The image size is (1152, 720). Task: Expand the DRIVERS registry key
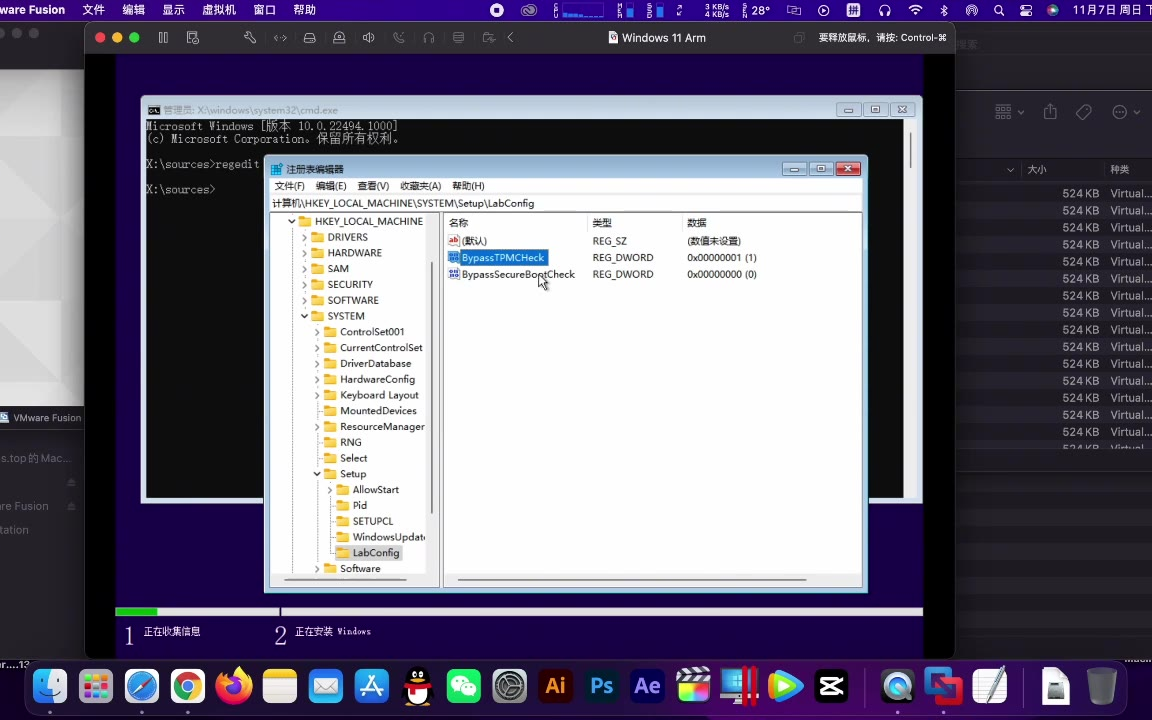click(304, 237)
